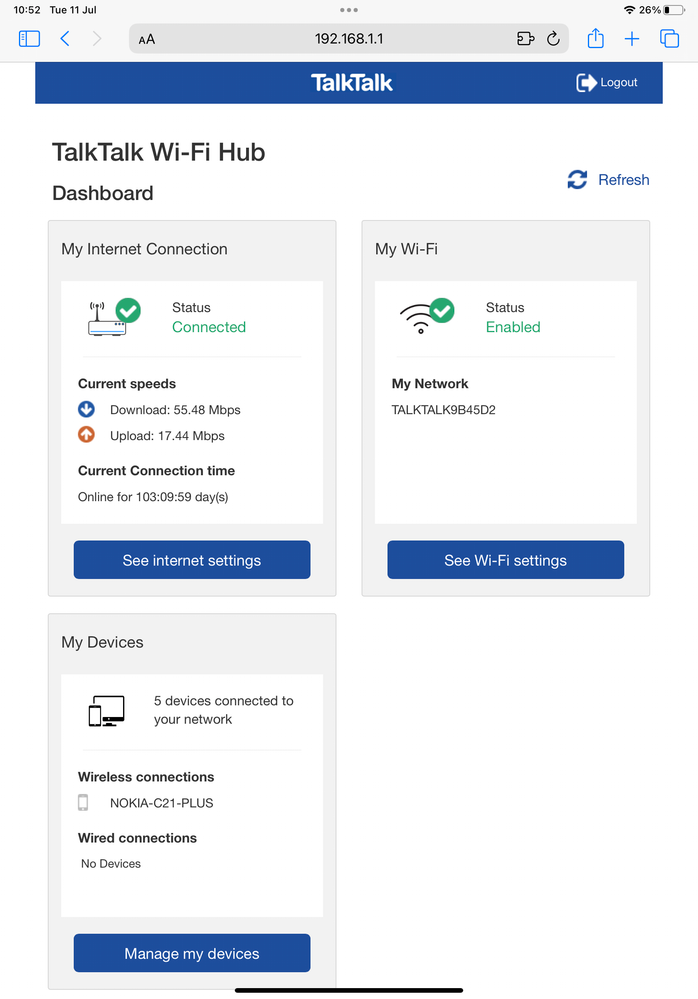Click the Logout button
The width and height of the screenshot is (698, 999).
[607, 83]
